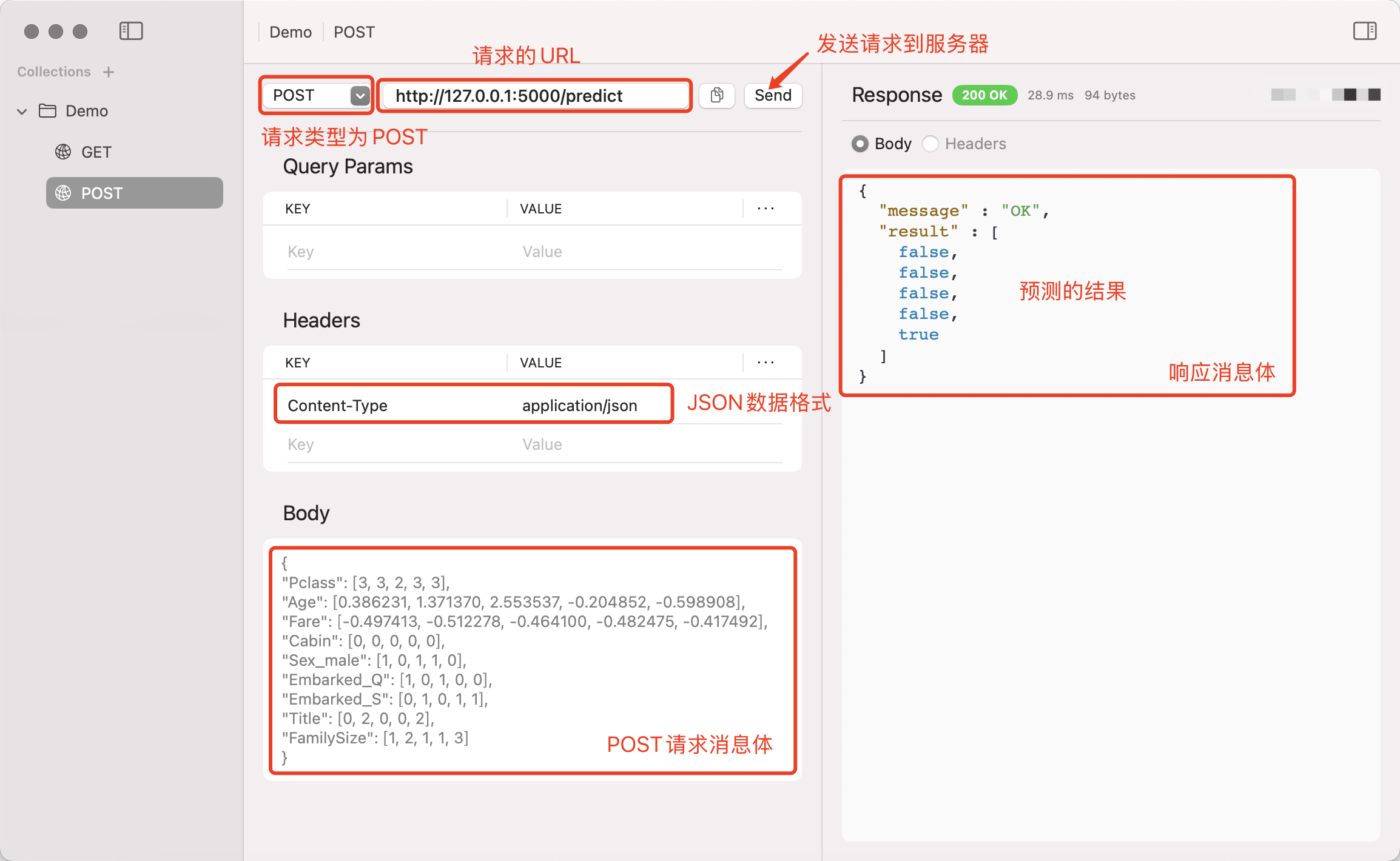Open Headers table more options ellipsis

[x=766, y=363]
